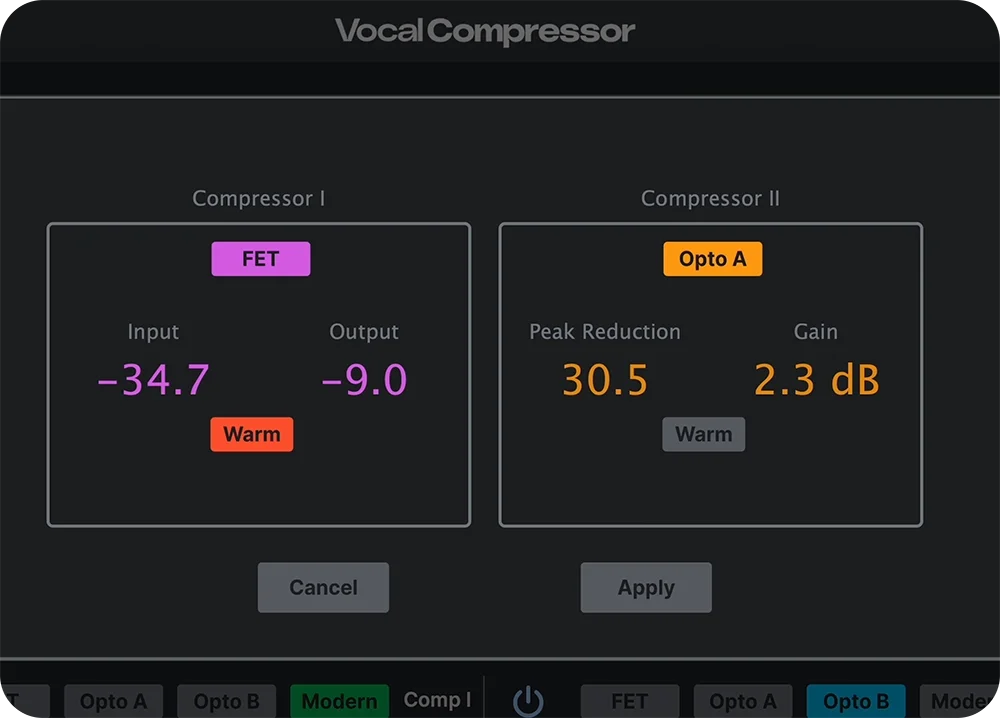Select Opto A right of power icon
The width and height of the screenshot is (1000, 718).
click(x=743, y=701)
